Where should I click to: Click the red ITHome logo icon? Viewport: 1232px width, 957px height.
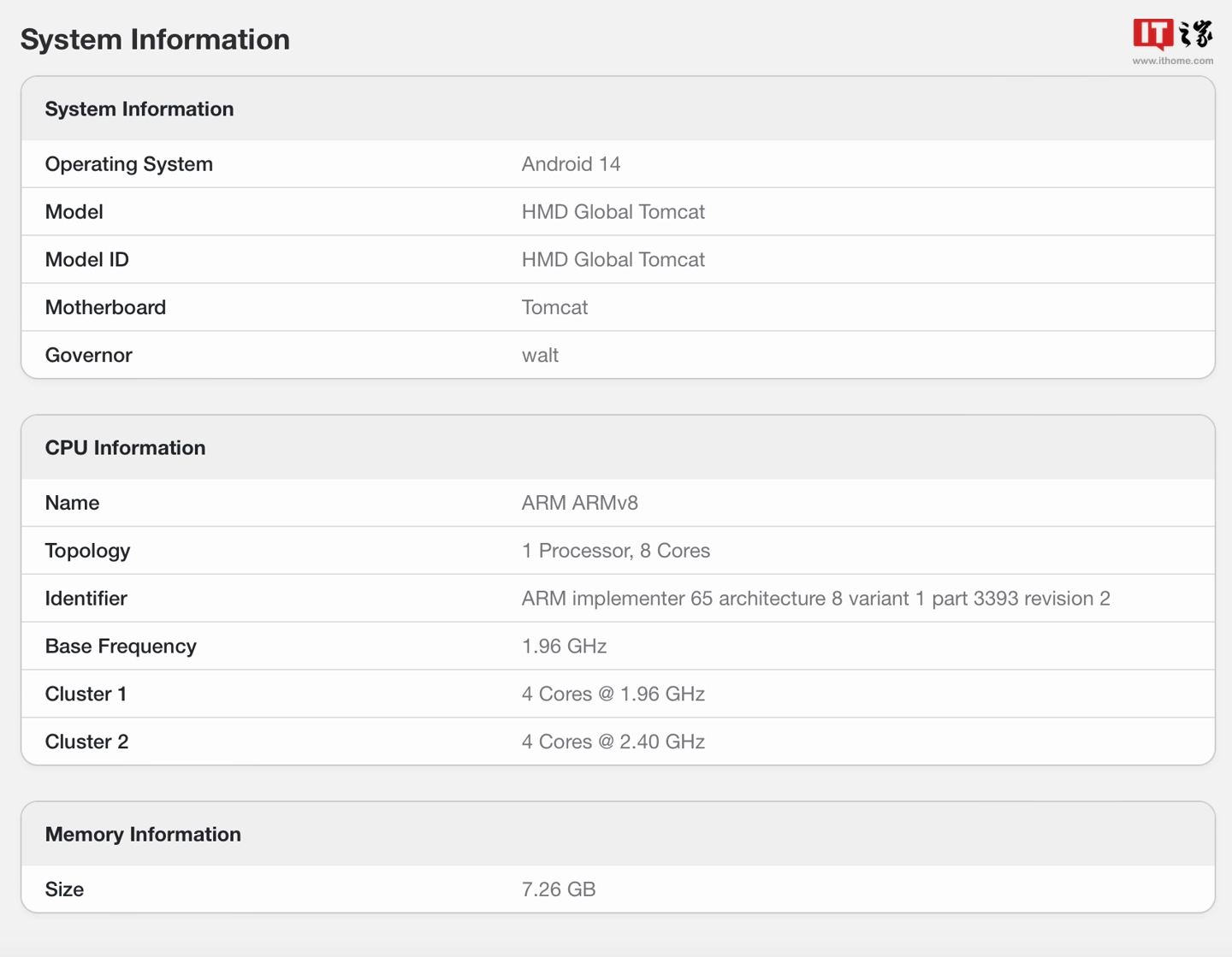1152,34
